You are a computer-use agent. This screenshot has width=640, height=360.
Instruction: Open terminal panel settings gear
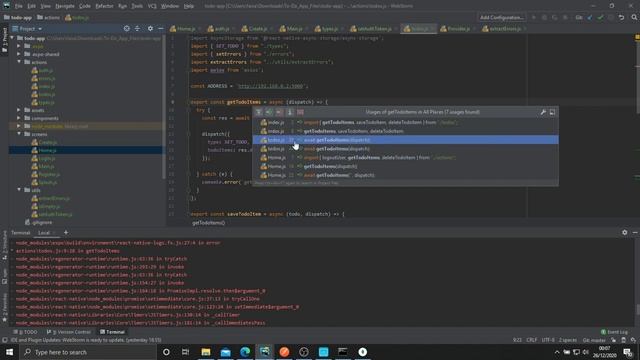[x=624, y=233]
